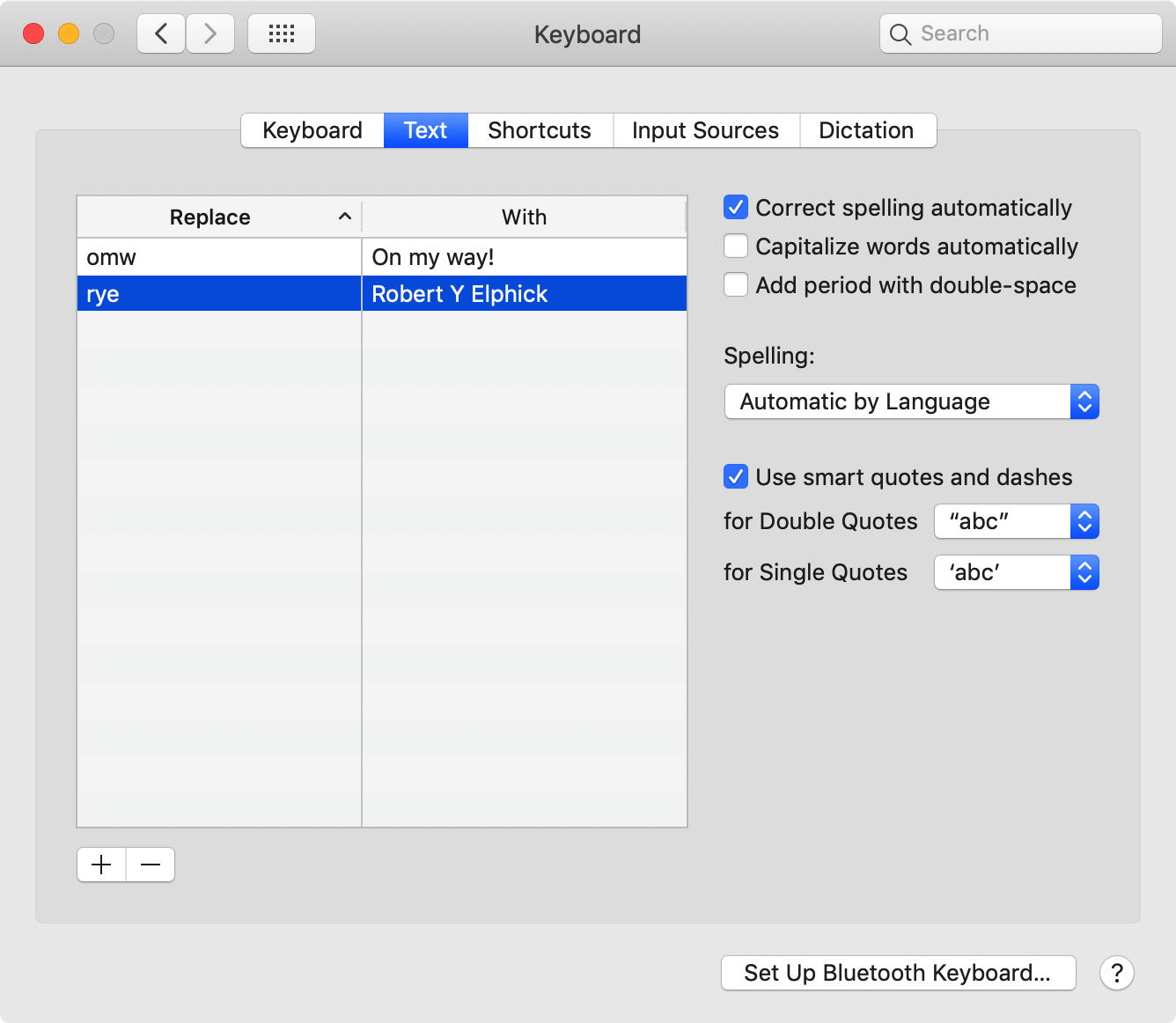The image size is (1176, 1023).
Task: Click the back navigation arrow
Action: pos(161,34)
